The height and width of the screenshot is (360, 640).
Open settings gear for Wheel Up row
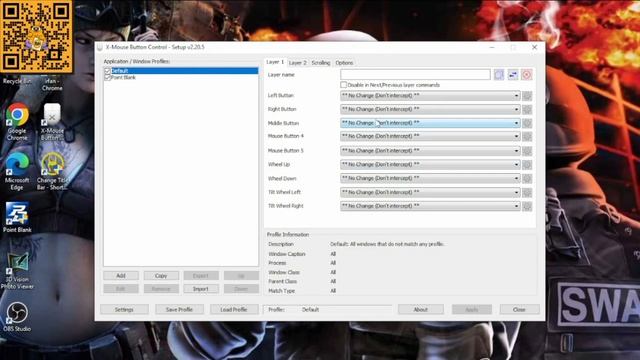[x=527, y=164]
